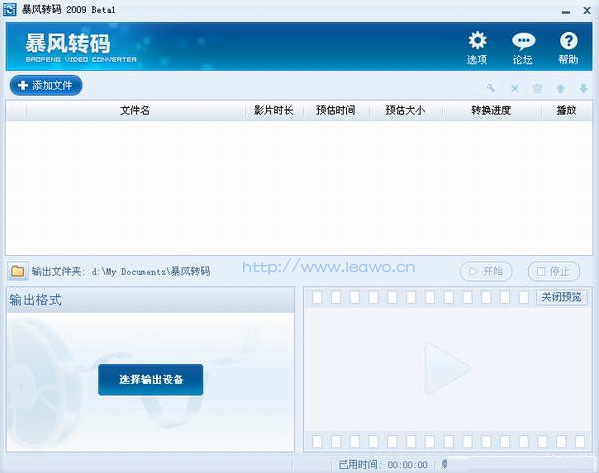
Task: Minimize the 暴风转码 window
Action: coord(566,12)
